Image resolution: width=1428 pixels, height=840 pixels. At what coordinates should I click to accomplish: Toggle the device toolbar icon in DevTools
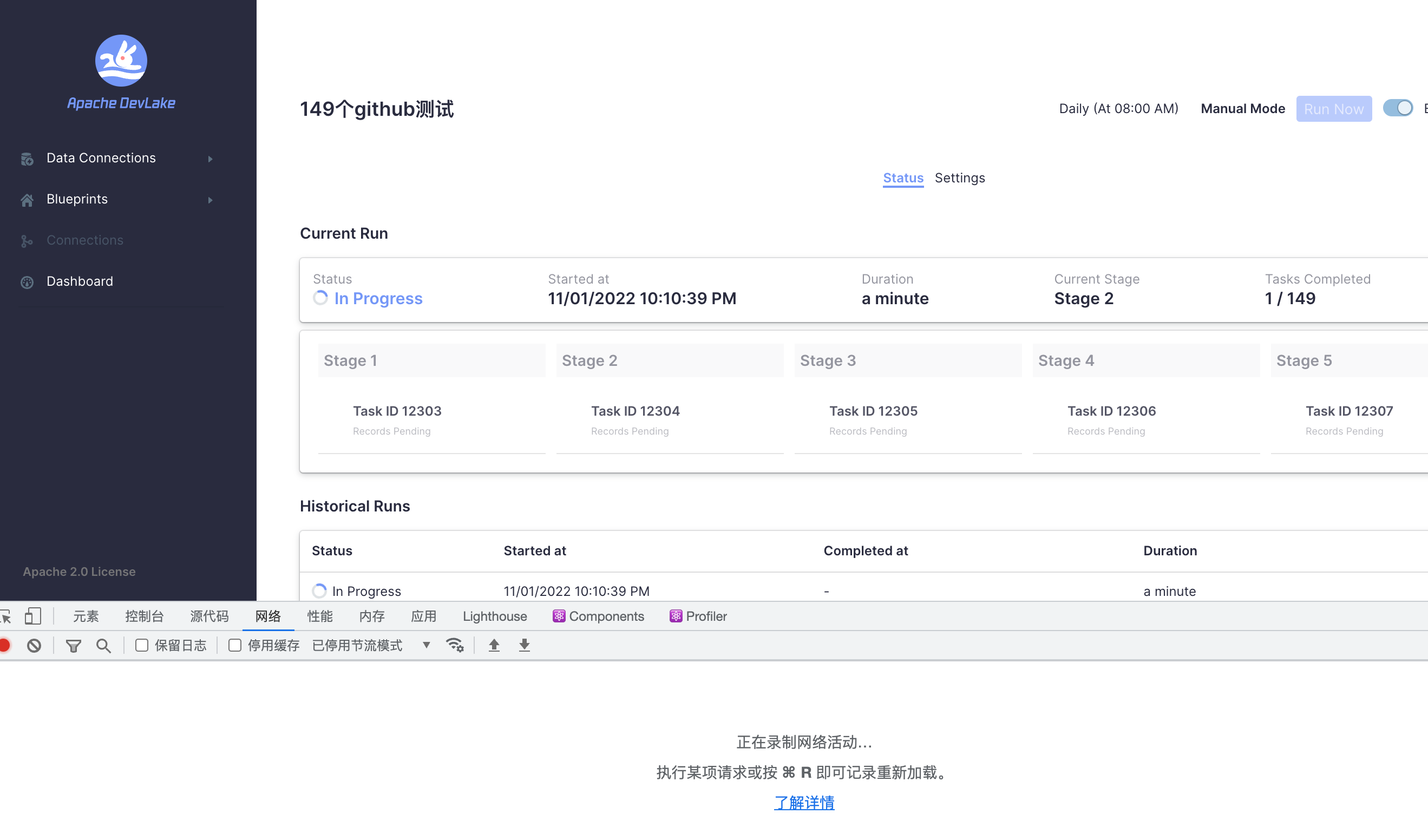pyautogui.click(x=33, y=616)
